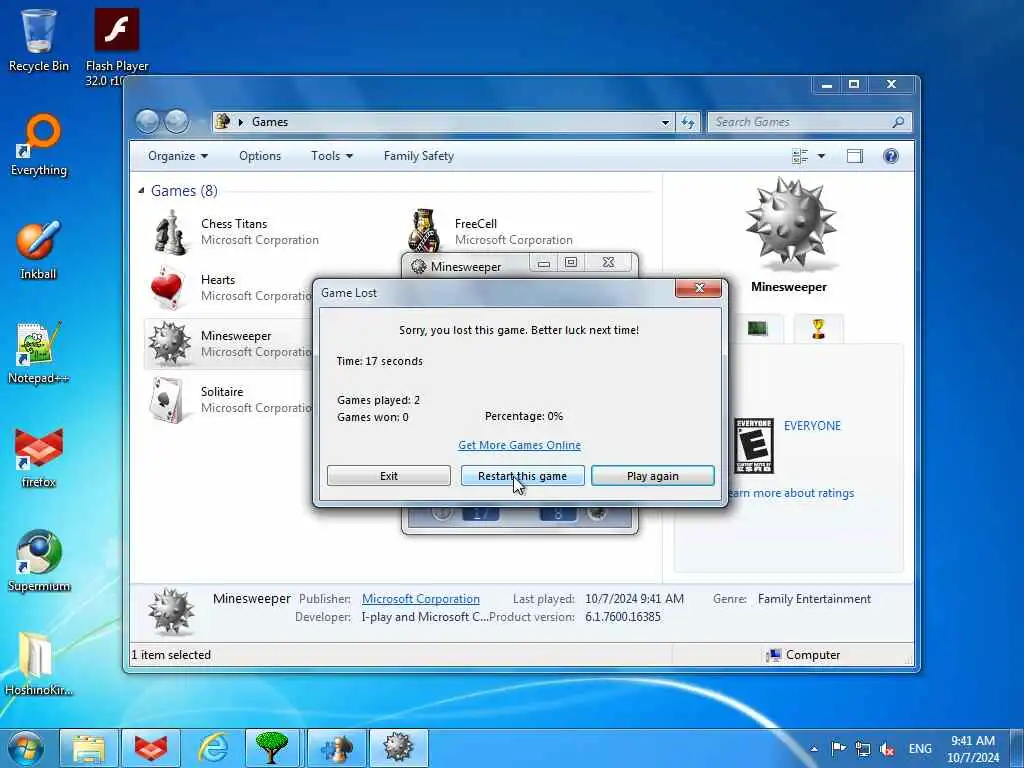Image resolution: width=1024 pixels, height=768 pixels.
Task: Open the Flash Player desktop icon
Action: (x=117, y=46)
